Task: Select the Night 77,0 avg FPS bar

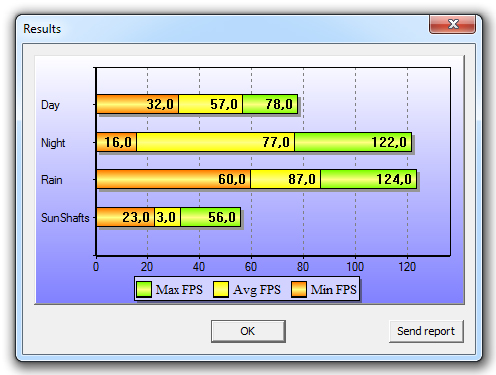Action: pyautogui.click(x=215, y=142)
